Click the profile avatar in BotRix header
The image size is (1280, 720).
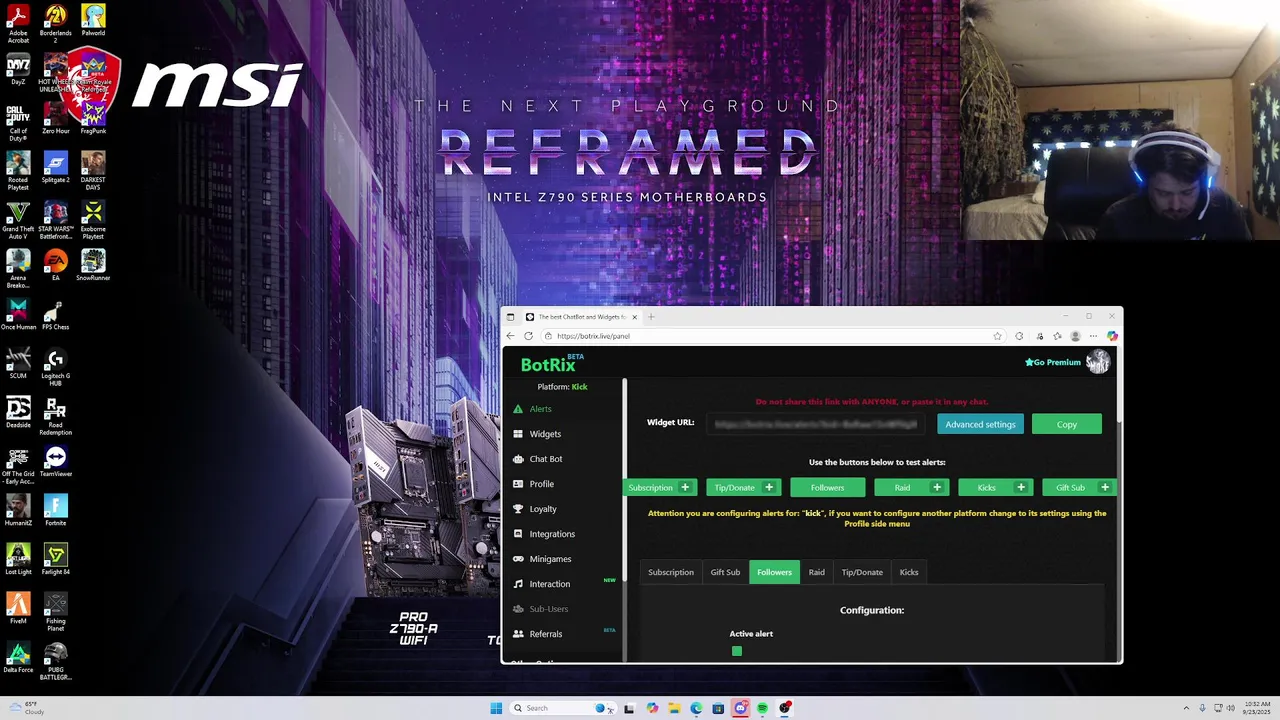(1098, 362)
